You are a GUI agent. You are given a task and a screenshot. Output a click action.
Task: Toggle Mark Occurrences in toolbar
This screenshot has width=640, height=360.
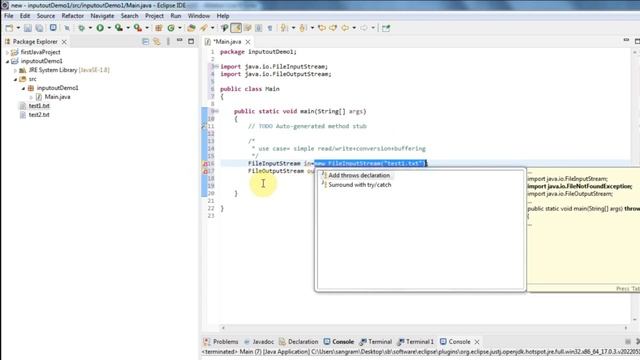pos(236,28)
